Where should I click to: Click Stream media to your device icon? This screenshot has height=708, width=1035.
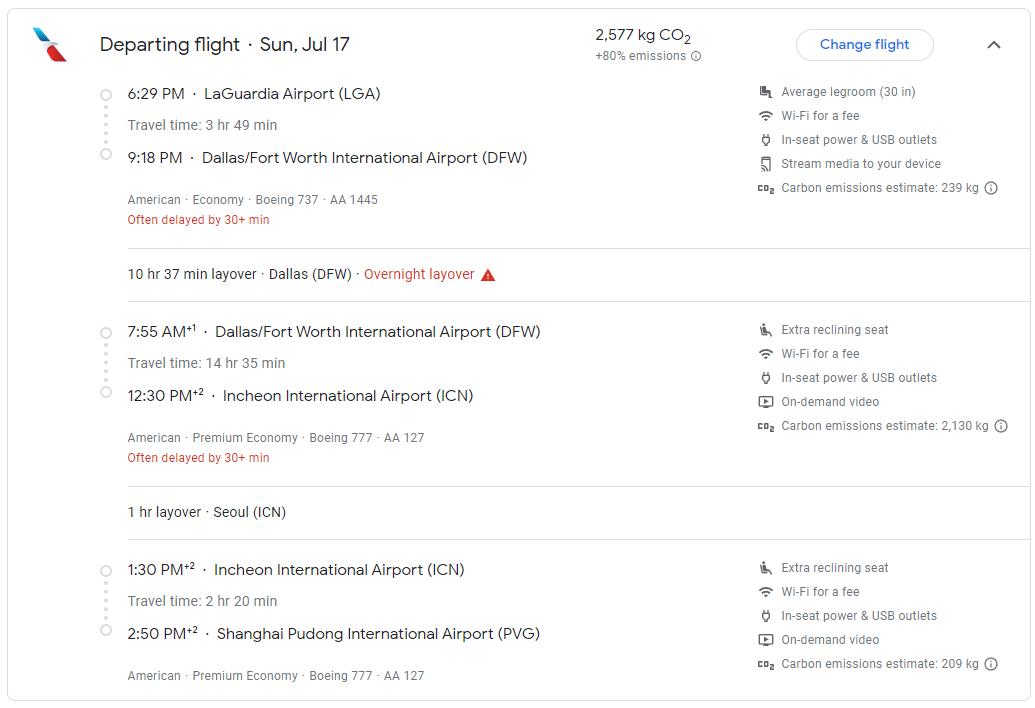coord(766,164)
